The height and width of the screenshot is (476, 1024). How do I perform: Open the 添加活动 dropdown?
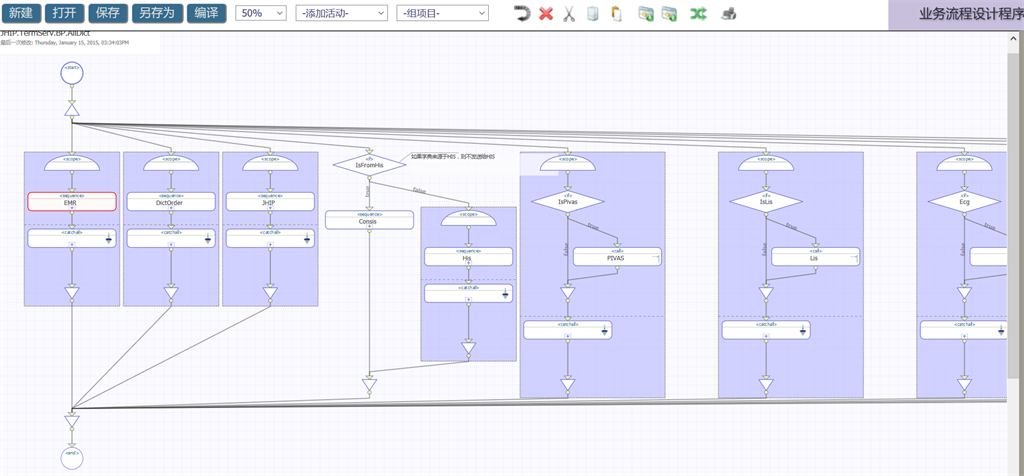(342, 13)
